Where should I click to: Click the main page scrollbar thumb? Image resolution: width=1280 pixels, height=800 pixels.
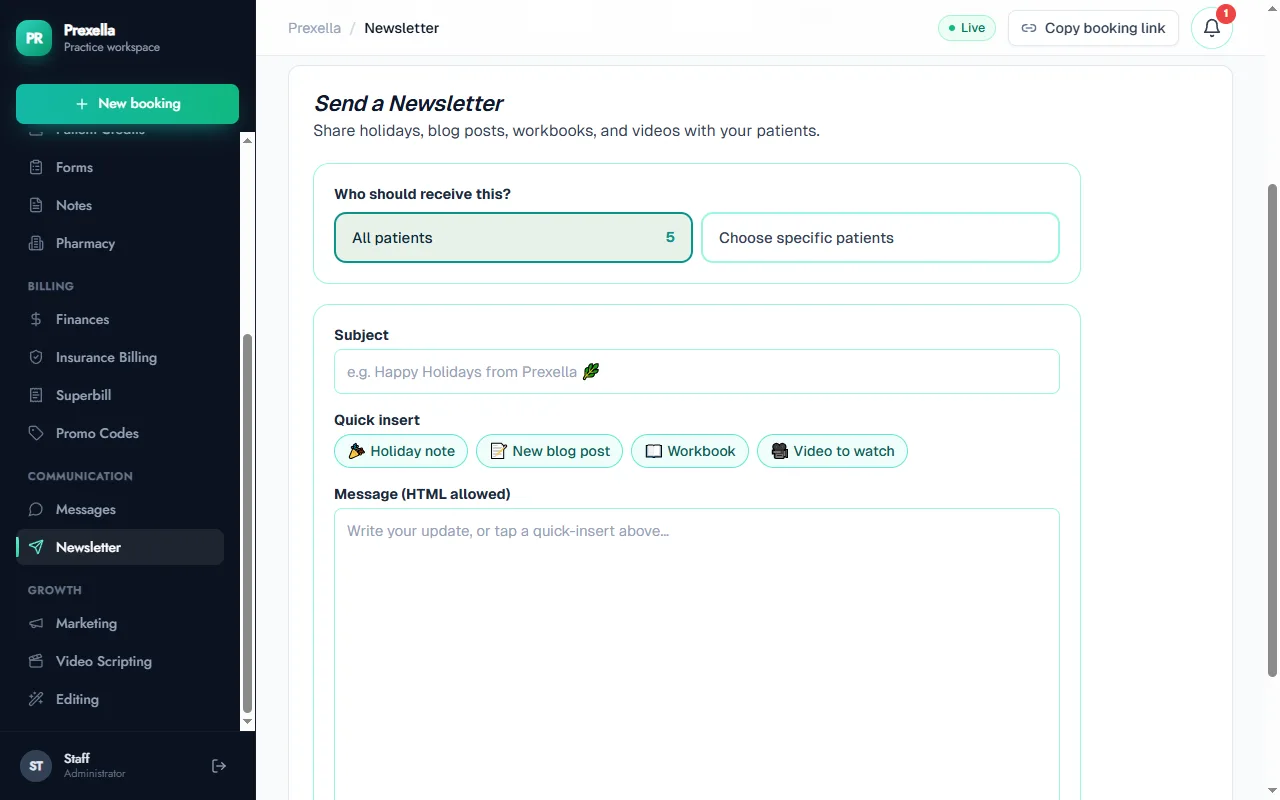(x=1272, y=430)
